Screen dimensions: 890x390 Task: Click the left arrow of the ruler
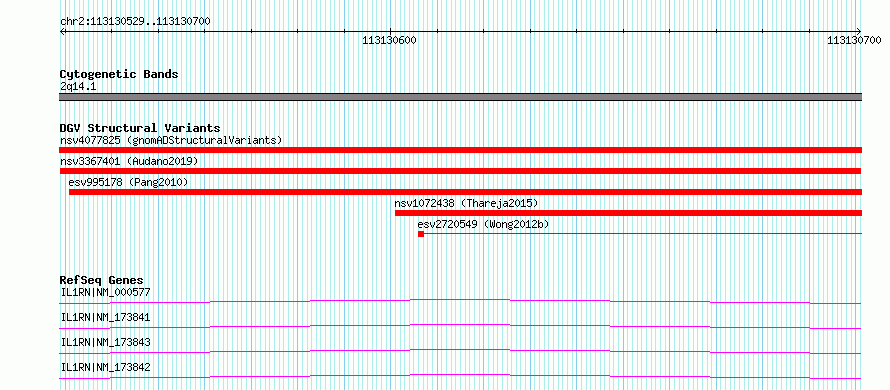pyautogui.click(x=63, y=31)
